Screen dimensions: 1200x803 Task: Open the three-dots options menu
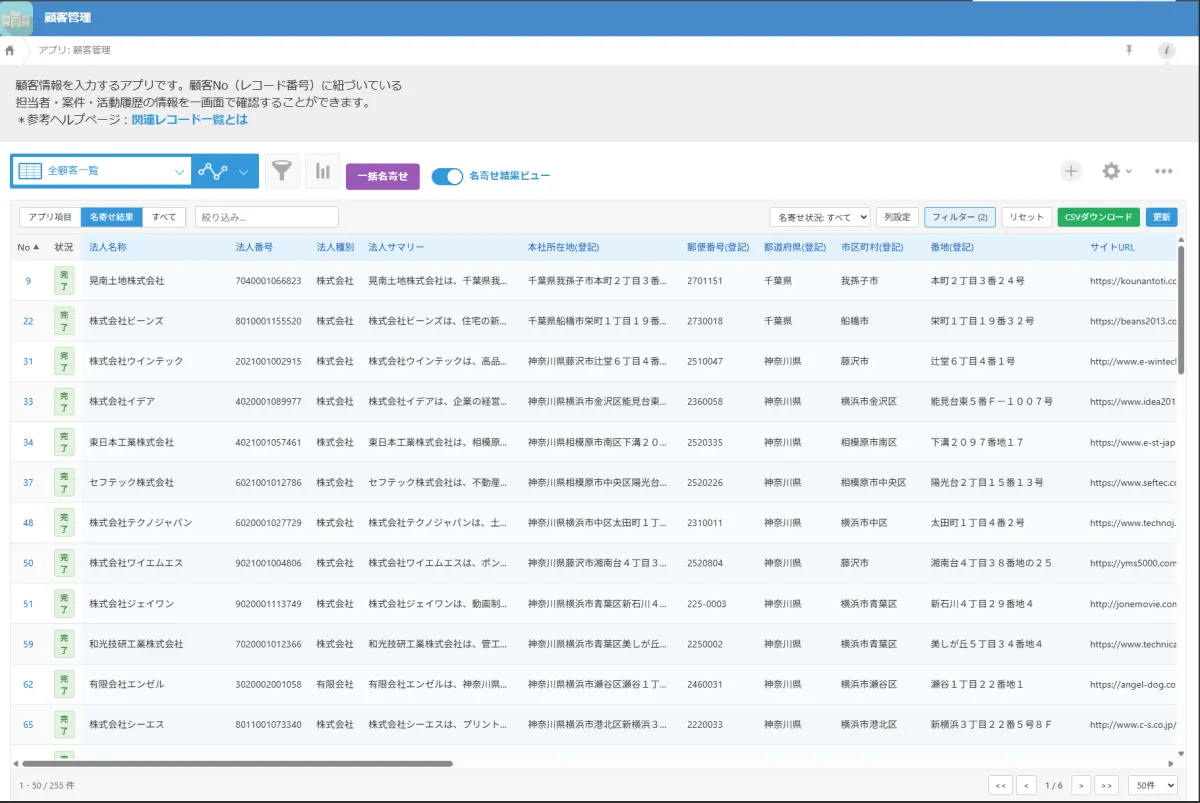click(1163, 171)
